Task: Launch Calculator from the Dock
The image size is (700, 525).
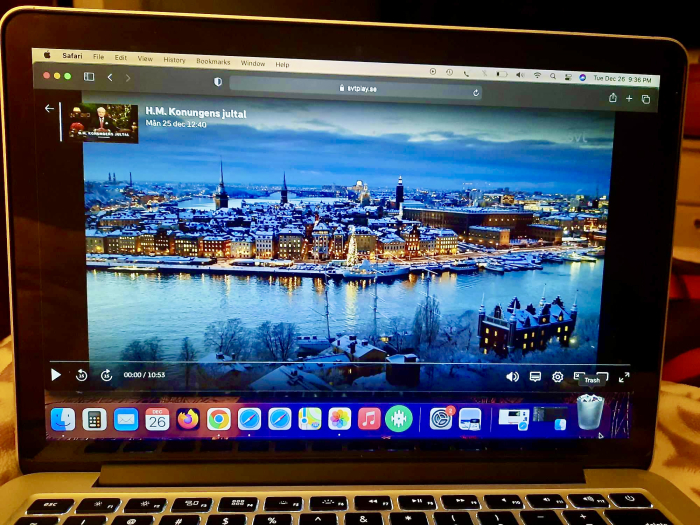Action: (94, 420)
